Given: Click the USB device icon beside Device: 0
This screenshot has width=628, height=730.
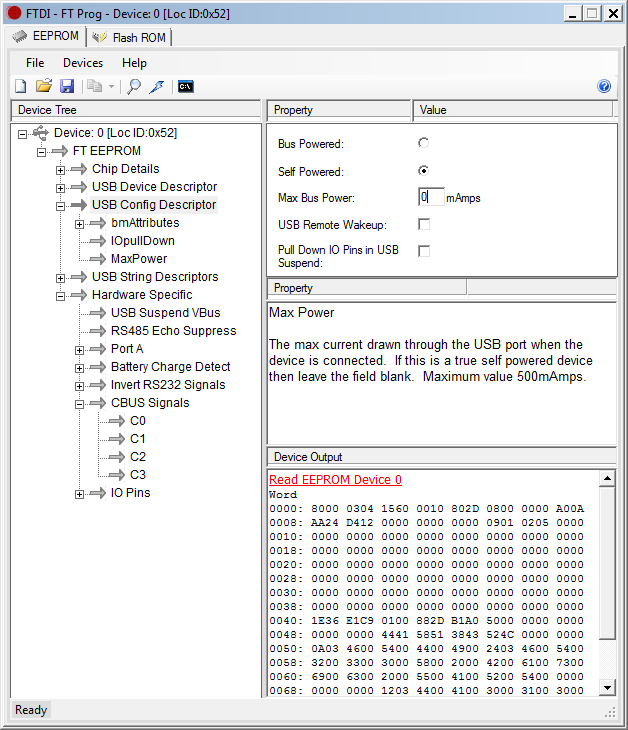Looking at the screenshot, I should [41, 133].
